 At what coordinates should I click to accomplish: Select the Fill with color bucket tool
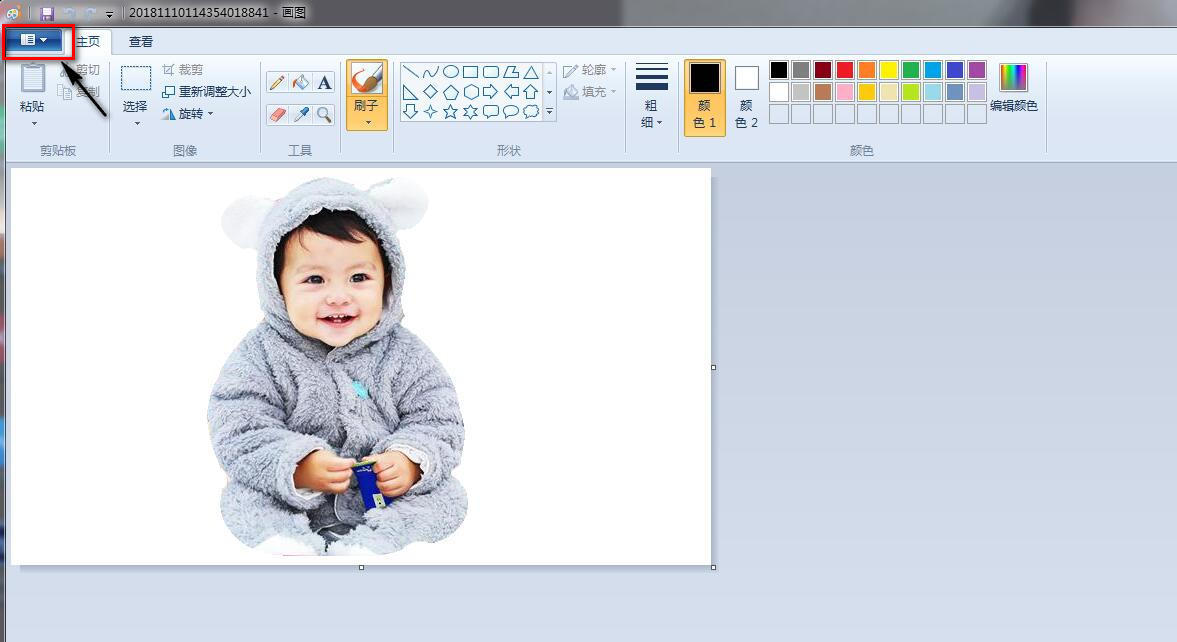tap(300, 83)
